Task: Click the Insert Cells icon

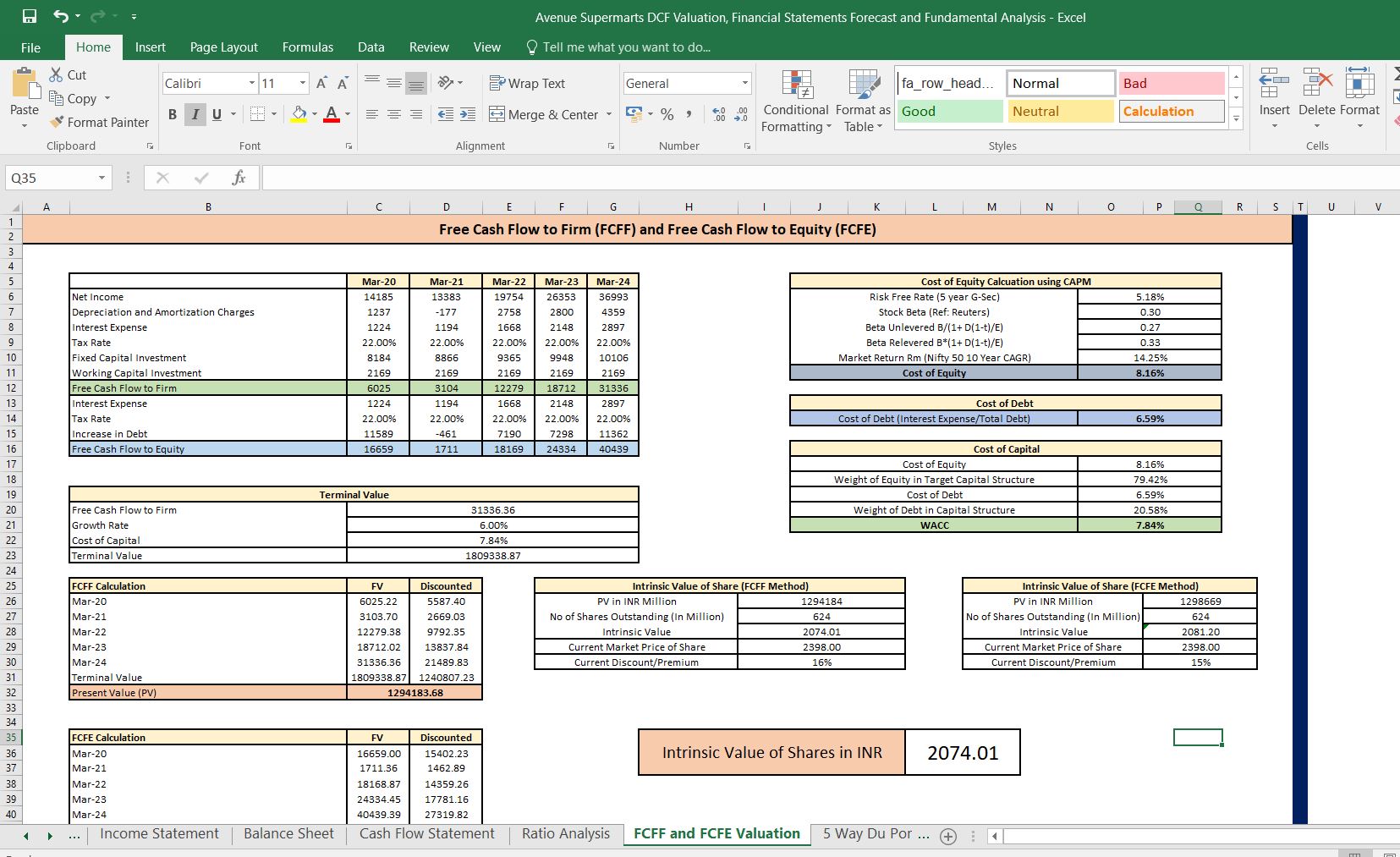Action: click(x=1274, y=83)
